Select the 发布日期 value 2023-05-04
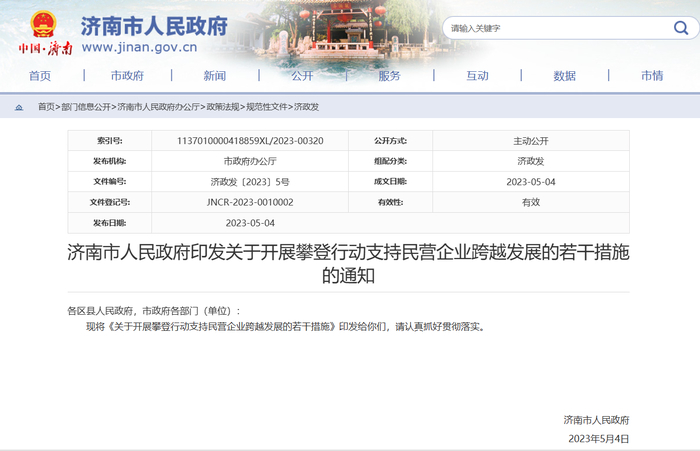 coord(250,223)
